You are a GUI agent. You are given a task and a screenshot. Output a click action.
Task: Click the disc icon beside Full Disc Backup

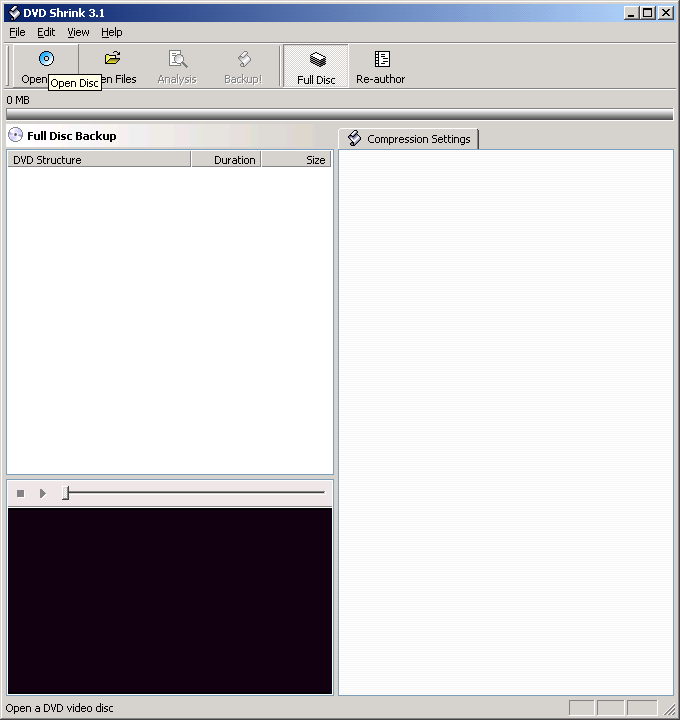point(15,135)
